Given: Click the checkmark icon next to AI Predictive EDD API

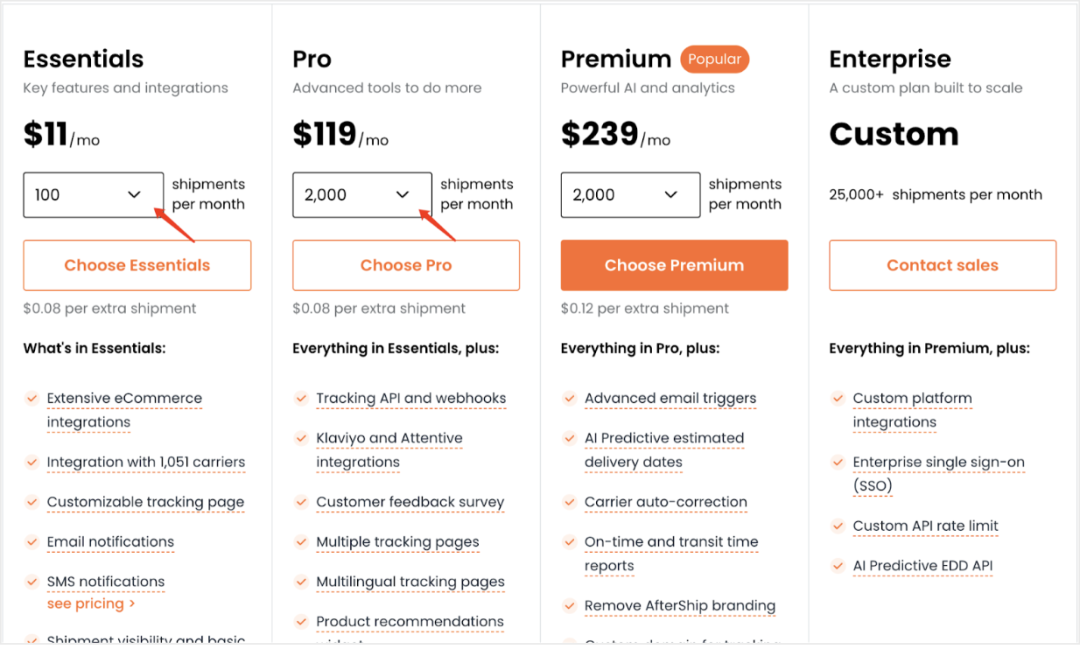Looking at the screenshot, I should tap(838, 566).
